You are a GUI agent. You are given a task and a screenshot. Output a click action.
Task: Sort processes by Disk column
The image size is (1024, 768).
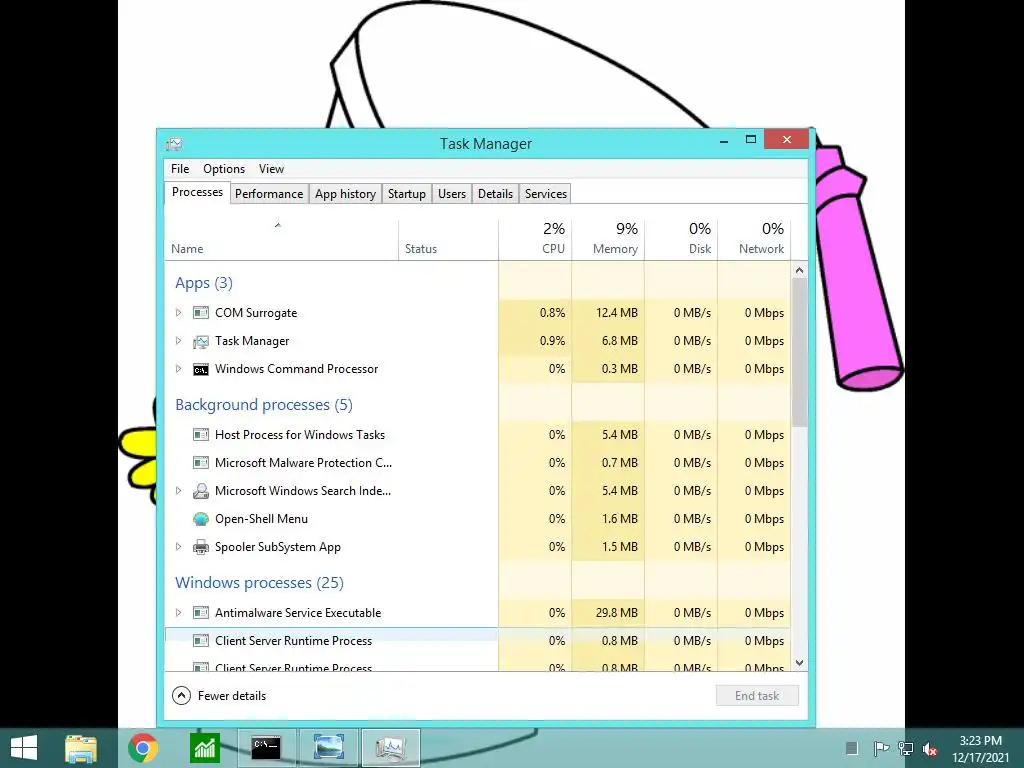pos(681,240)
